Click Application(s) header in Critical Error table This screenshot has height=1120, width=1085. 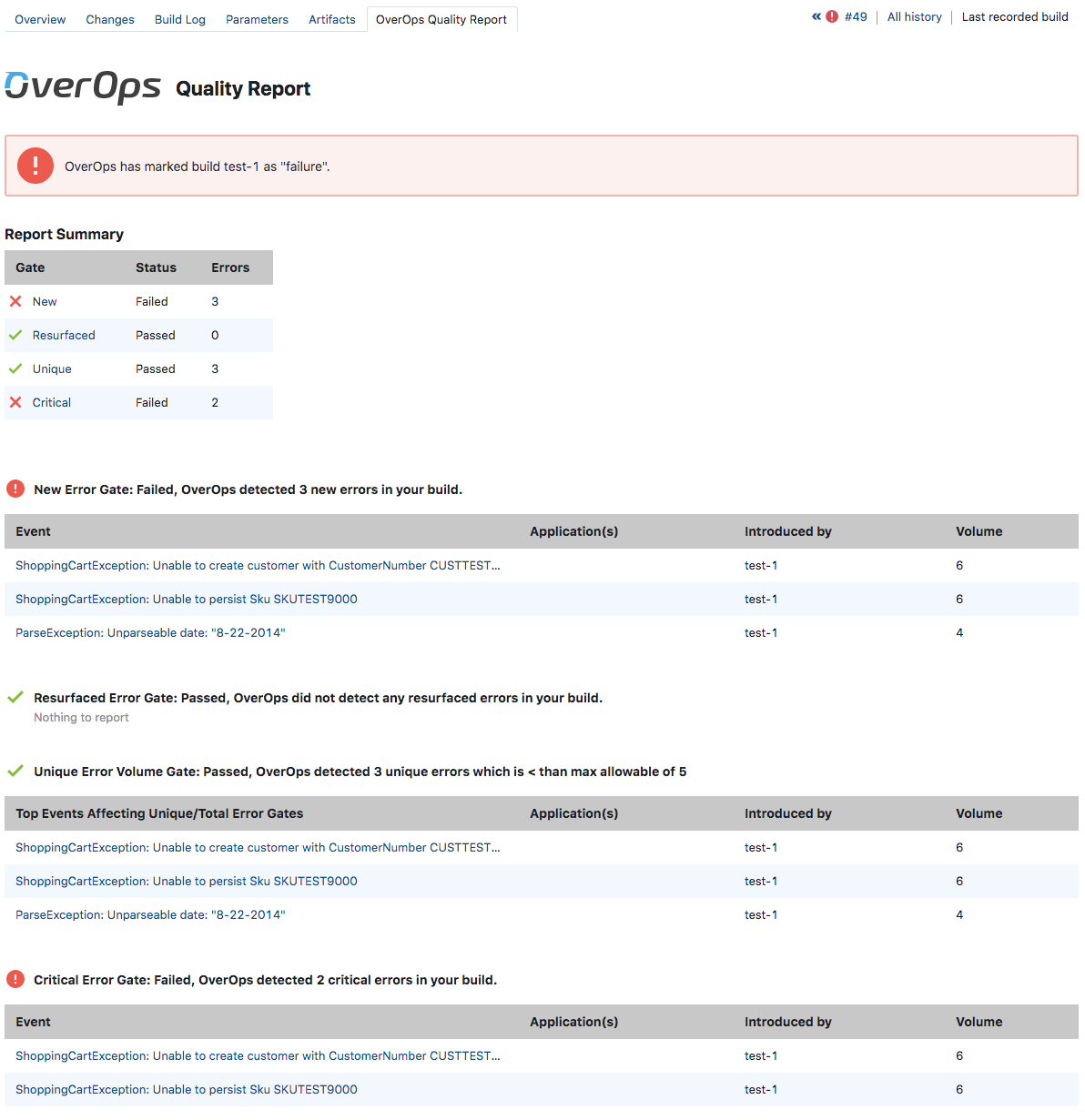(574, 1022)
